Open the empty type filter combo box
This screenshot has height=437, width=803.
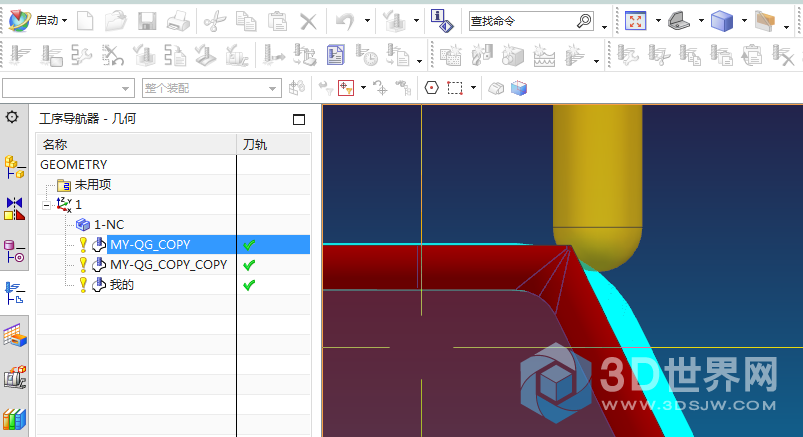(68, 88)
